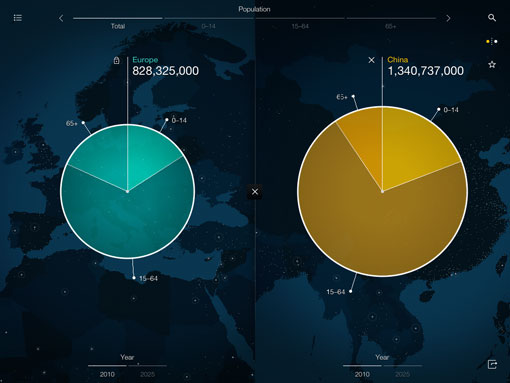Select the 0–14 tab at top

pos(209,26)
